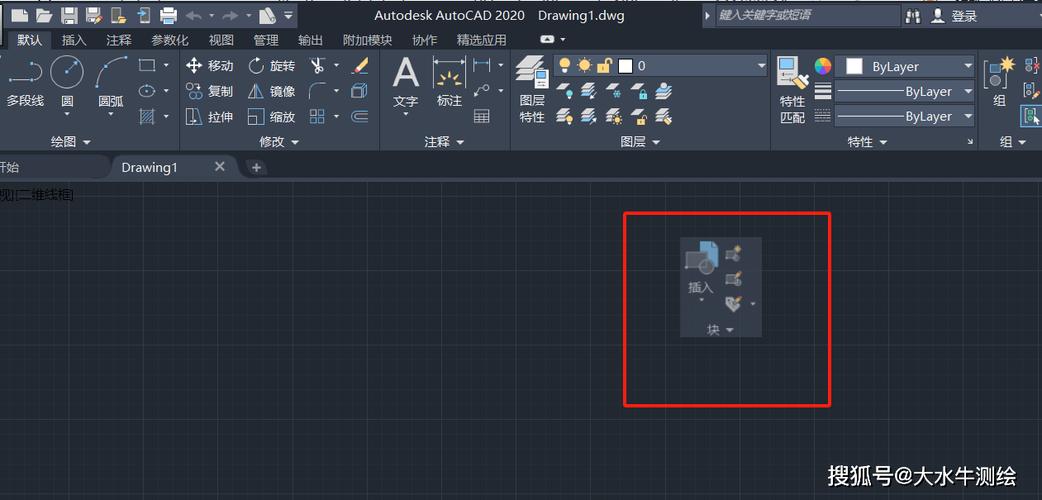Select the Fillet tool
The width and height of the screenshot is (1042, 500).
[x=318, y=91]
